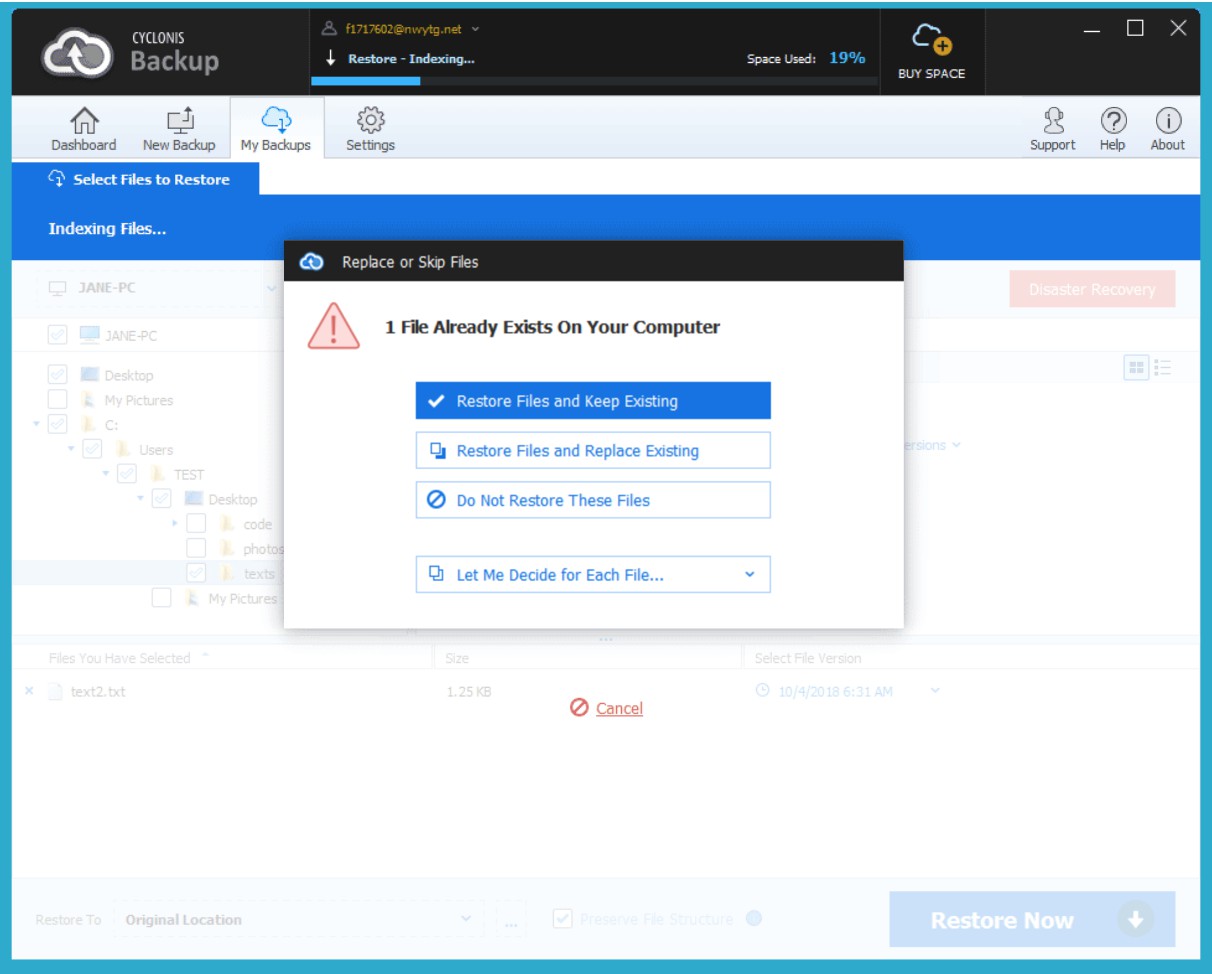
Task: Choose Restore Files and Replace Existing
Action: tap(593, 451)
